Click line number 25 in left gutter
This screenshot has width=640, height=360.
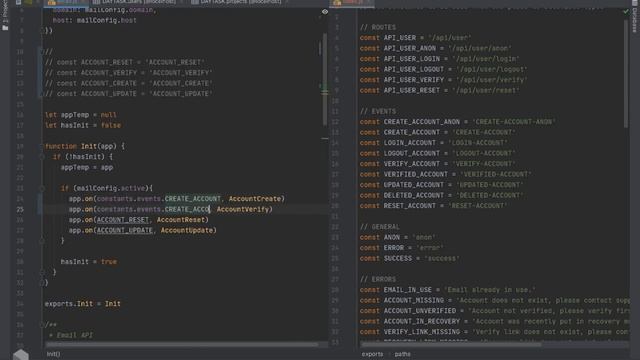pyautogui.click(x=20, y=209)
